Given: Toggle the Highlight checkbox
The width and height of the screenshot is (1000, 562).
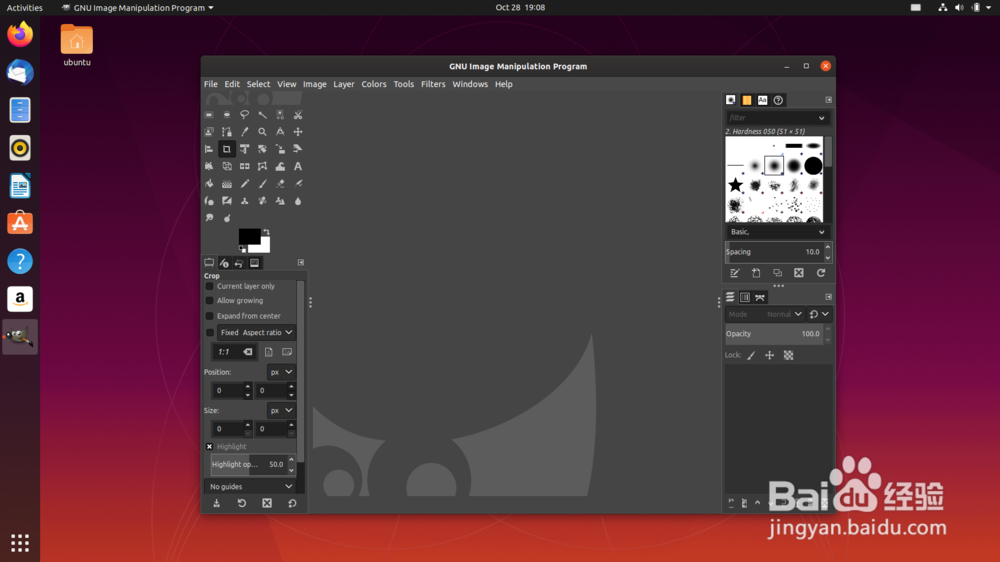Looking at the screenshot, I should coord(209,447).
